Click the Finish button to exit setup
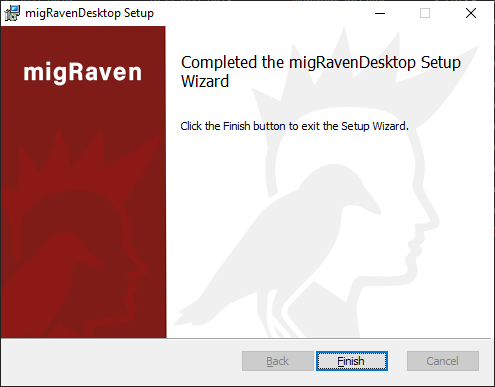The image size is (495, 387). coord(352,361)
